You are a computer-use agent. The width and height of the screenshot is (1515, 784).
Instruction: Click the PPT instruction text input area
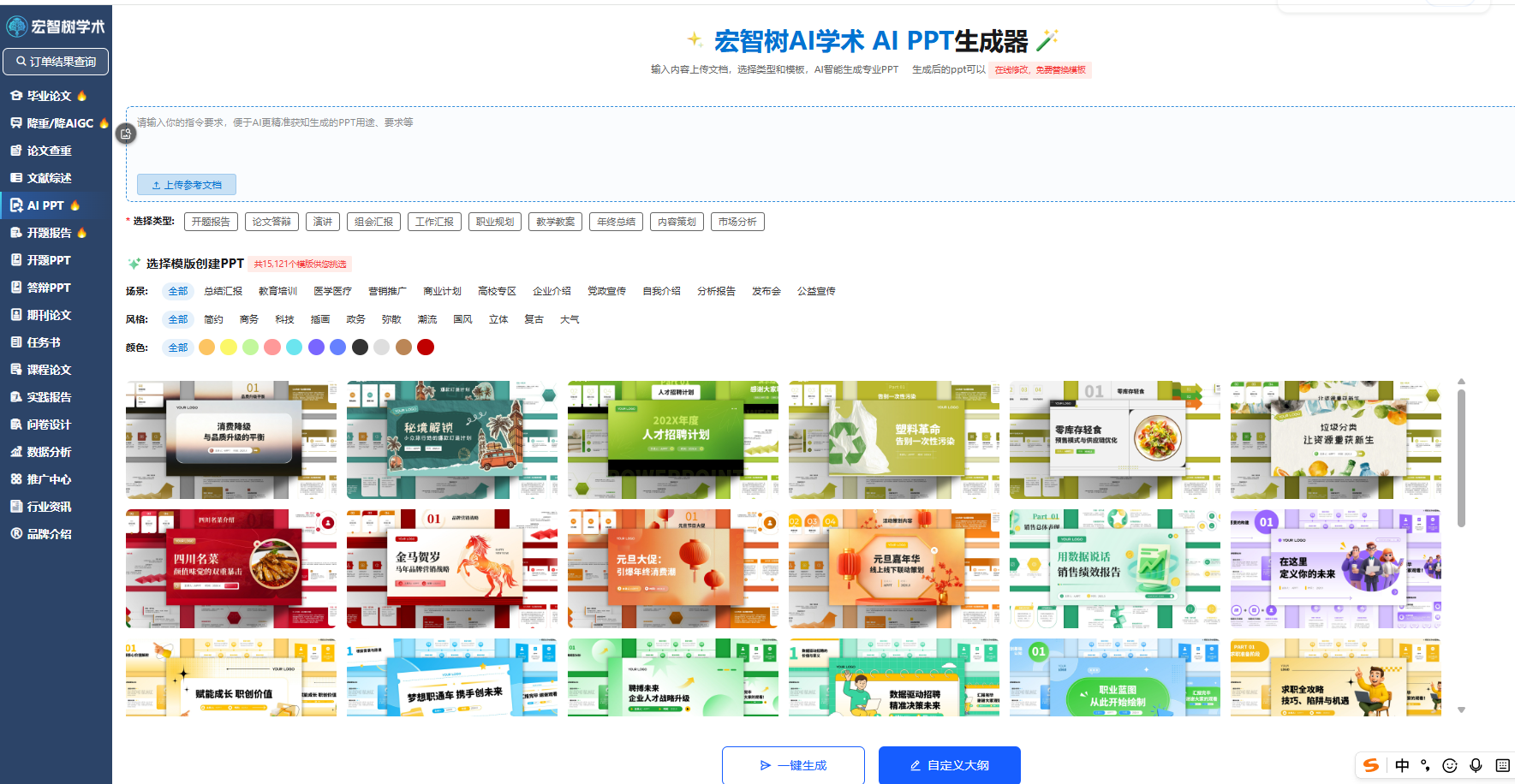pyautogui.click(x=820, y=154)
